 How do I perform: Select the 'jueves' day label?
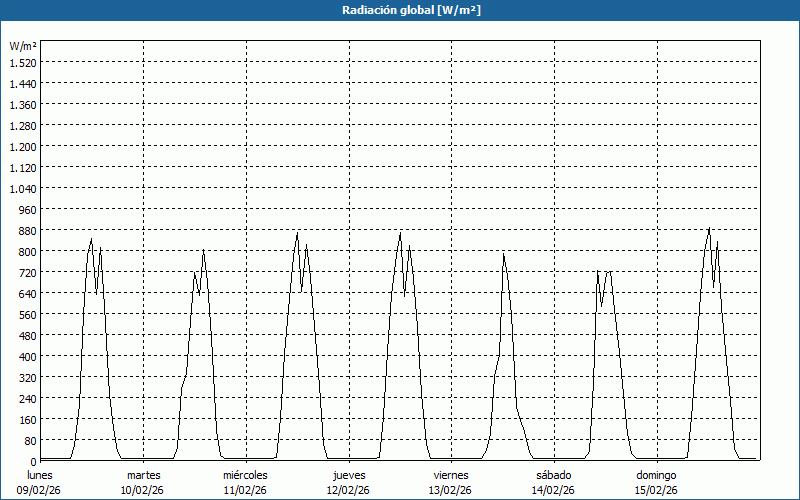[x=348, y=474]
